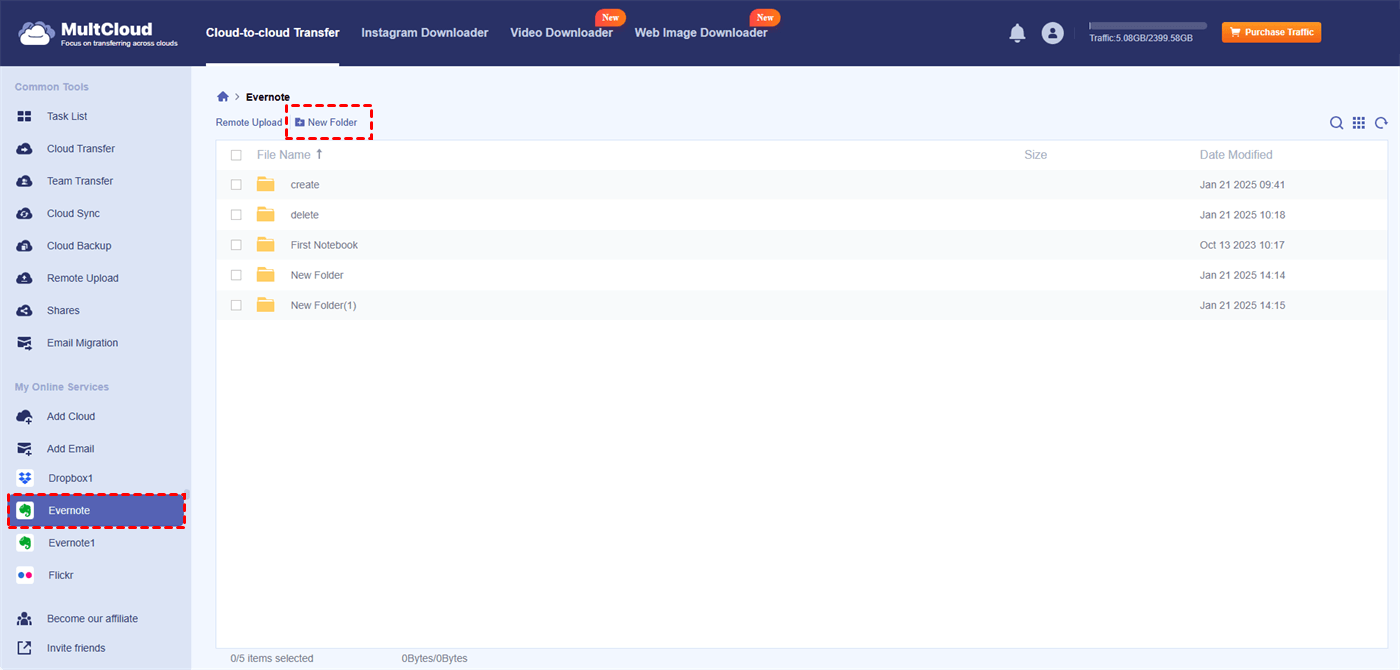This screenshot has width=1400, height=670.
Task: Click Evernote in the breadcrumb
Action: coord(268,97)
